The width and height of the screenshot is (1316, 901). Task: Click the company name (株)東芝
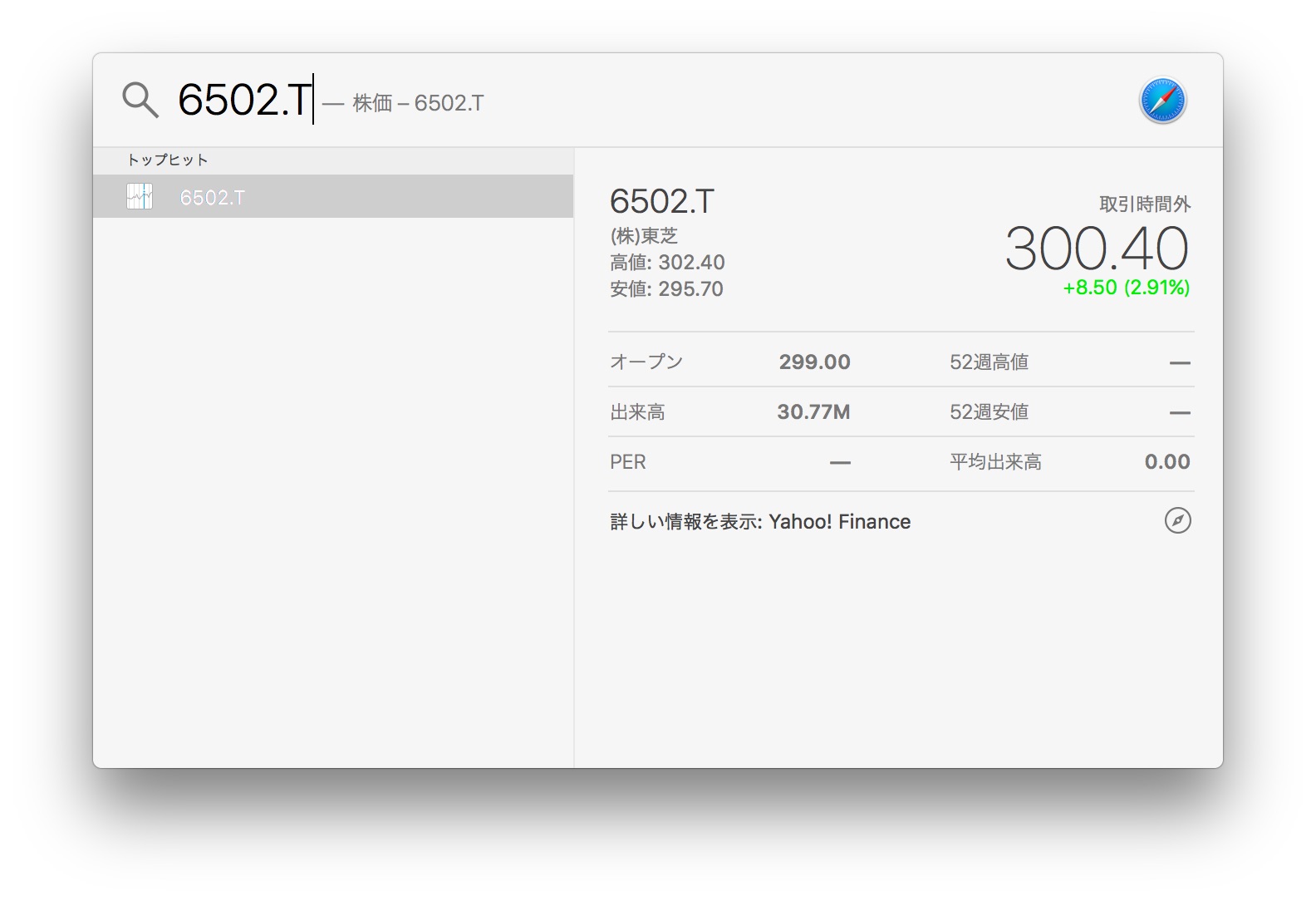click(x=644, y=236)
